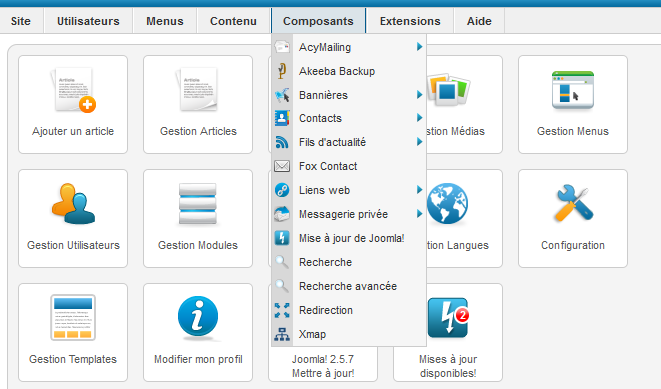
Task: Click the Fox Contact mail icon
Action: coord(282,166)
